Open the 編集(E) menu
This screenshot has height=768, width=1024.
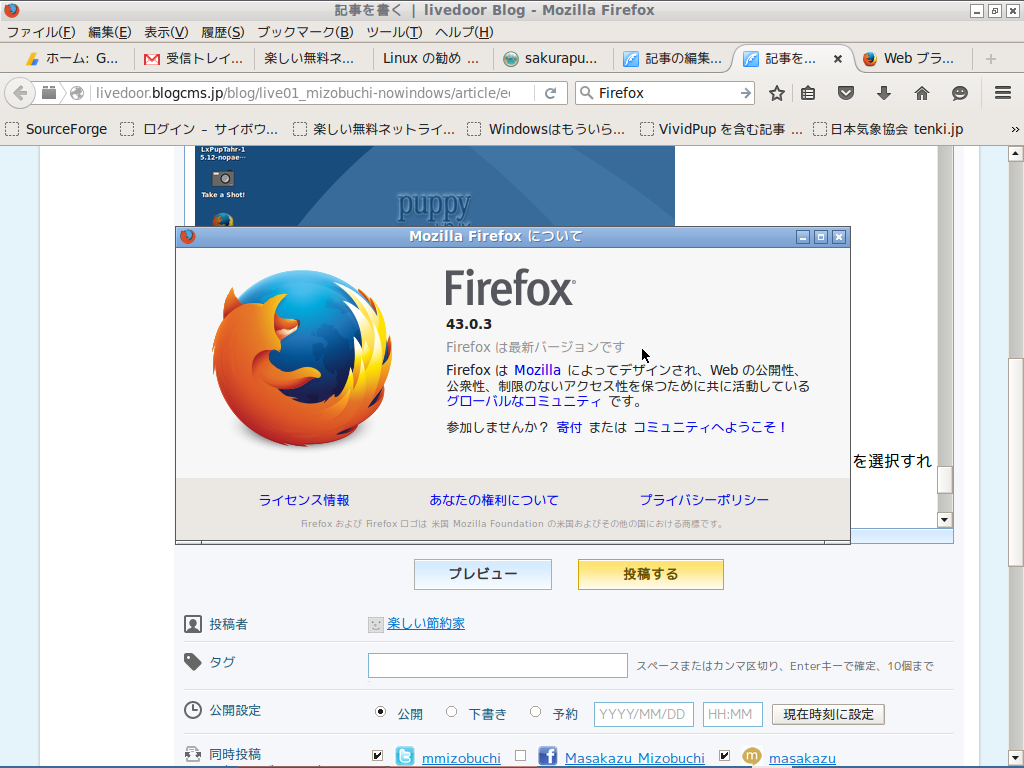[110, 32]
